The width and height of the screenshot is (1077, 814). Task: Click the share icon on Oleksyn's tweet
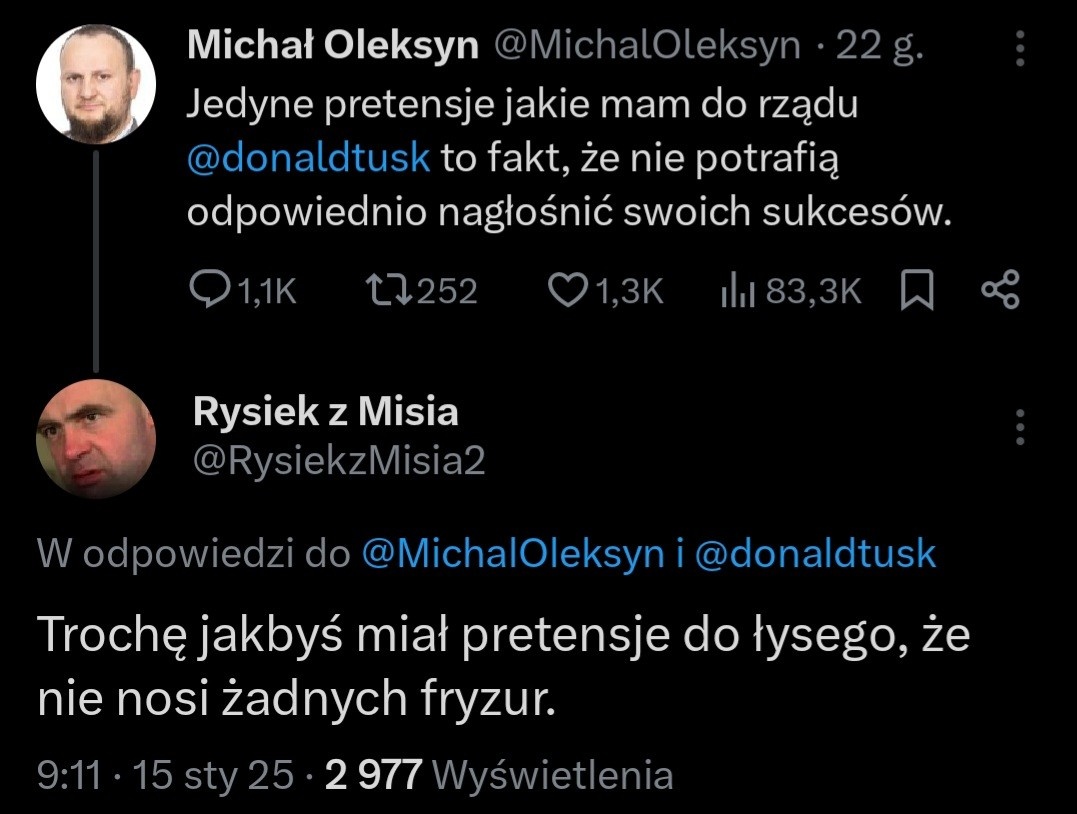click(x=1000, y=291)
